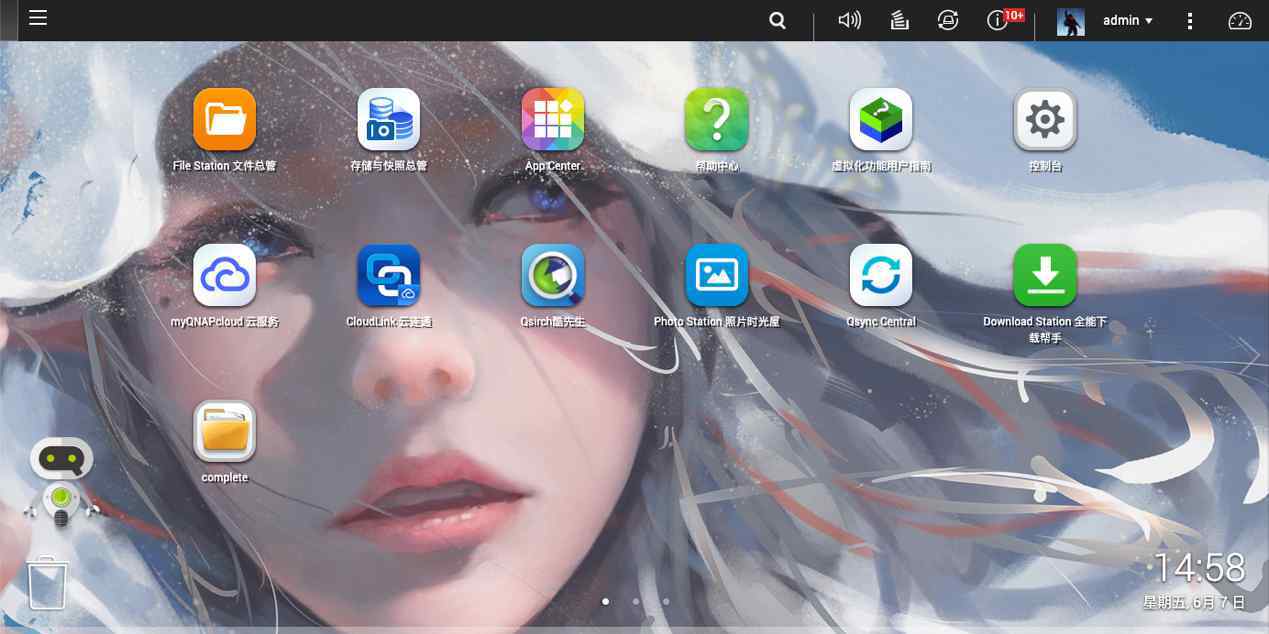Open the volume control speaker icon

[x=850, y=20]
